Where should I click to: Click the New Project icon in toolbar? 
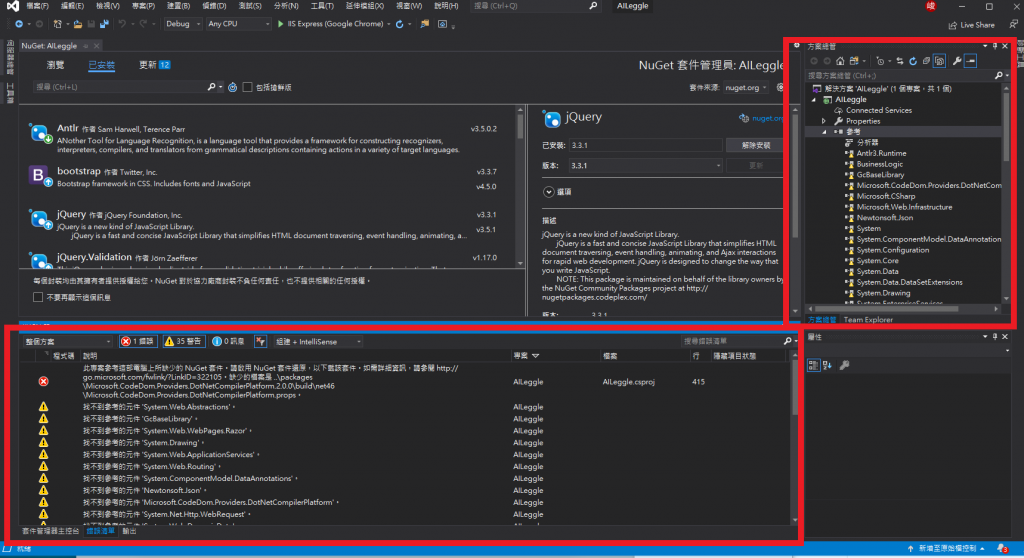pos(57,24)
